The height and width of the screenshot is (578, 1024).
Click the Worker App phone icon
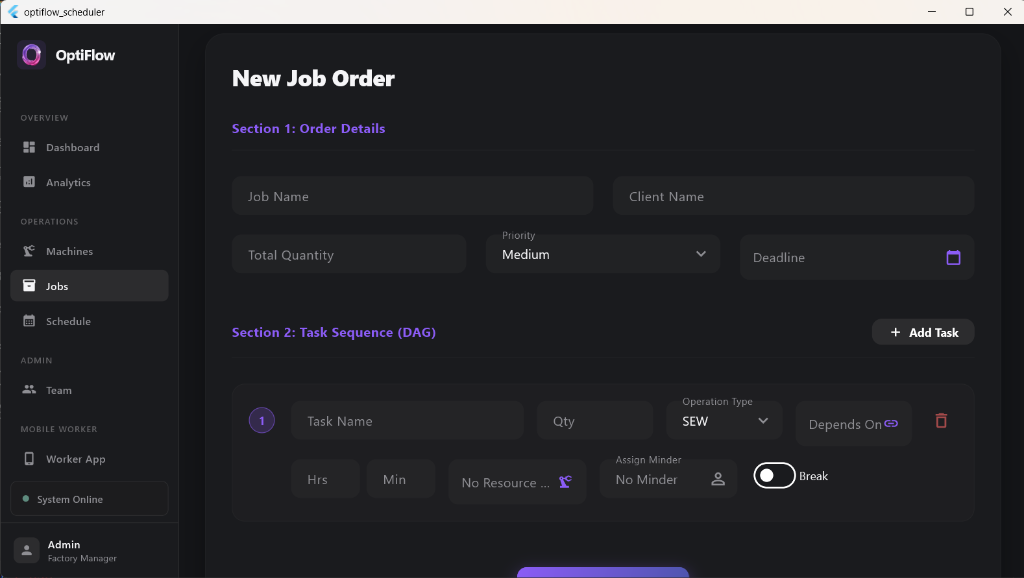[x=29, y=458]
